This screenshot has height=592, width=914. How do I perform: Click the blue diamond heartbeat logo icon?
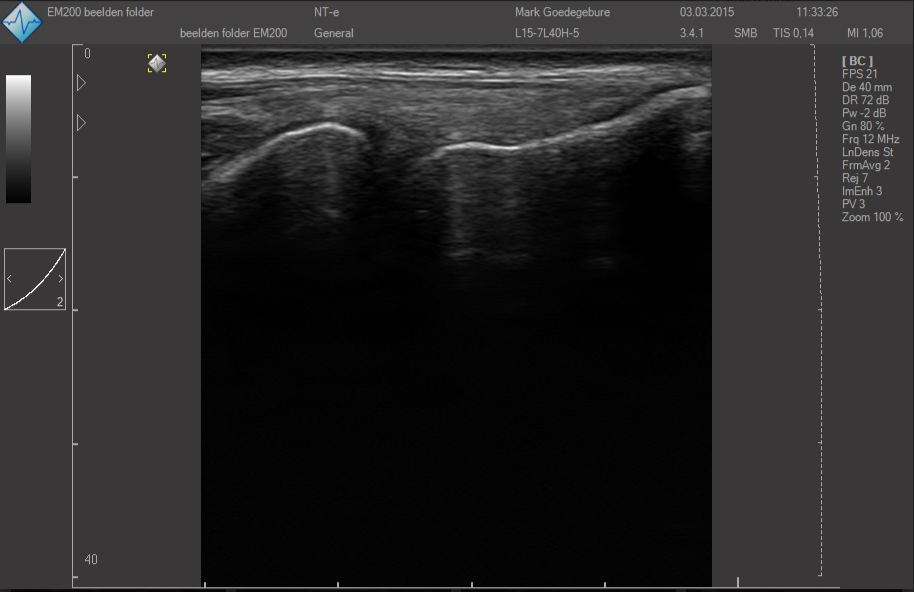22,22
